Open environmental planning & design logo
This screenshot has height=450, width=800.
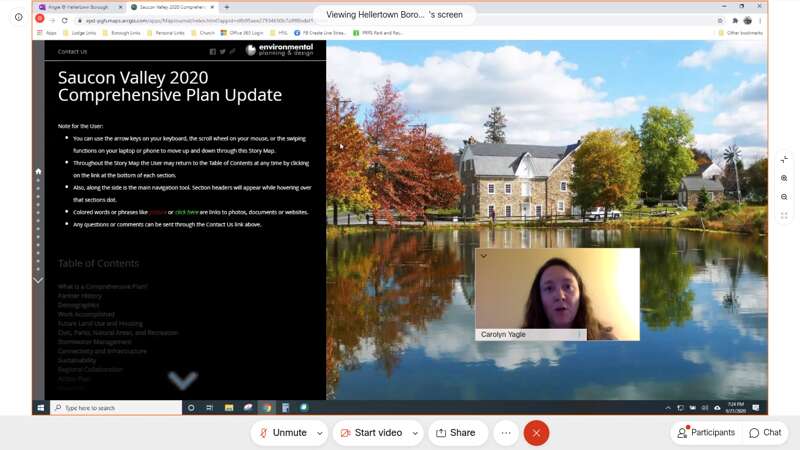click(280, 49)
